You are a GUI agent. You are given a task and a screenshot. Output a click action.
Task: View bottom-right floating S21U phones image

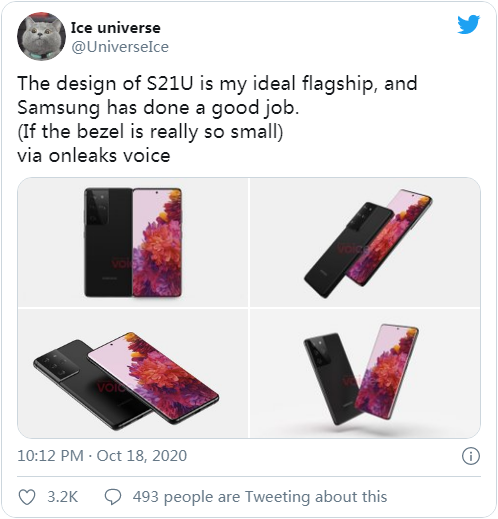(x=365, y=373)
